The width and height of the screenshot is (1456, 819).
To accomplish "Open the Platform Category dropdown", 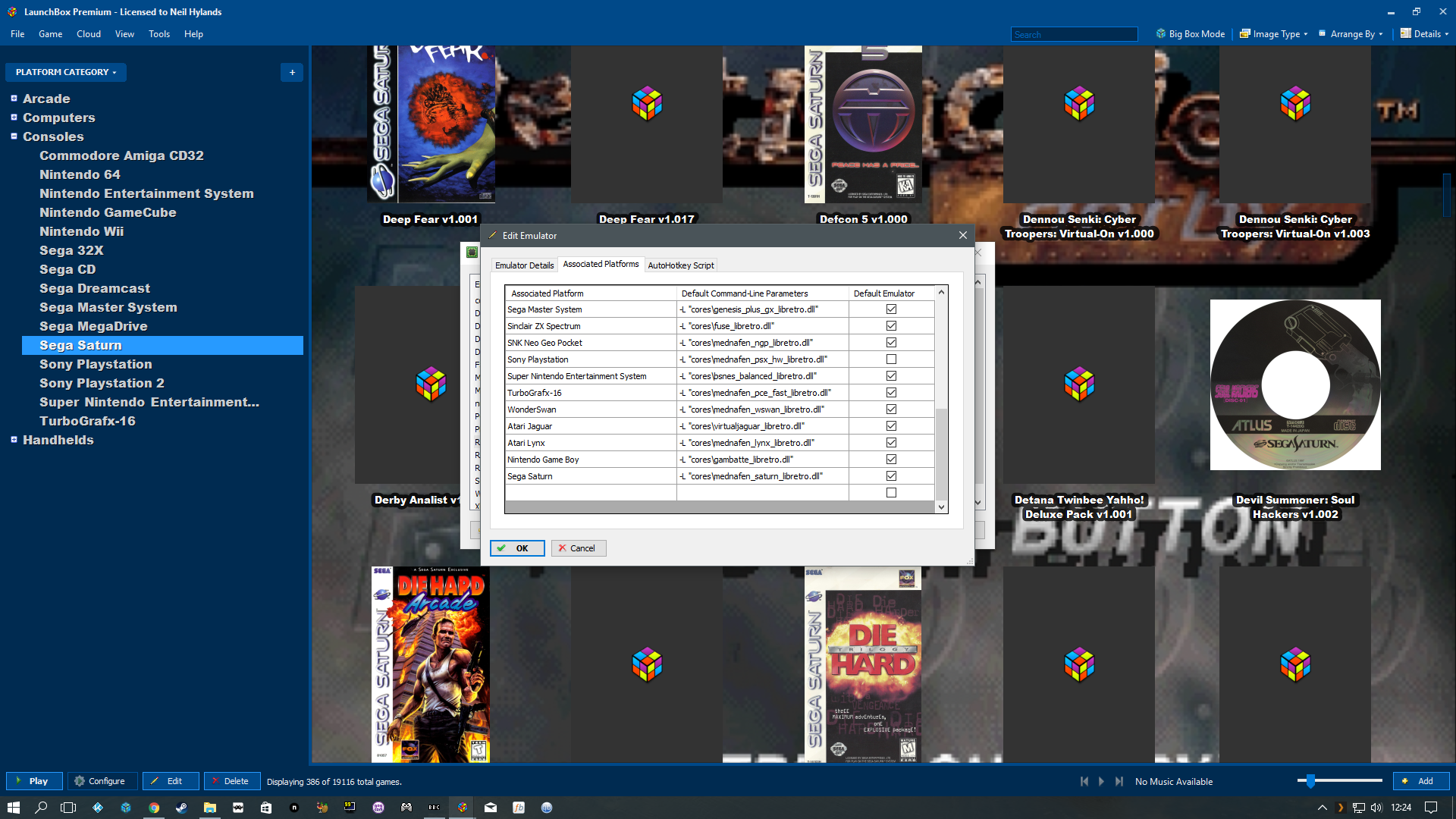I will (x=66, y=72).
